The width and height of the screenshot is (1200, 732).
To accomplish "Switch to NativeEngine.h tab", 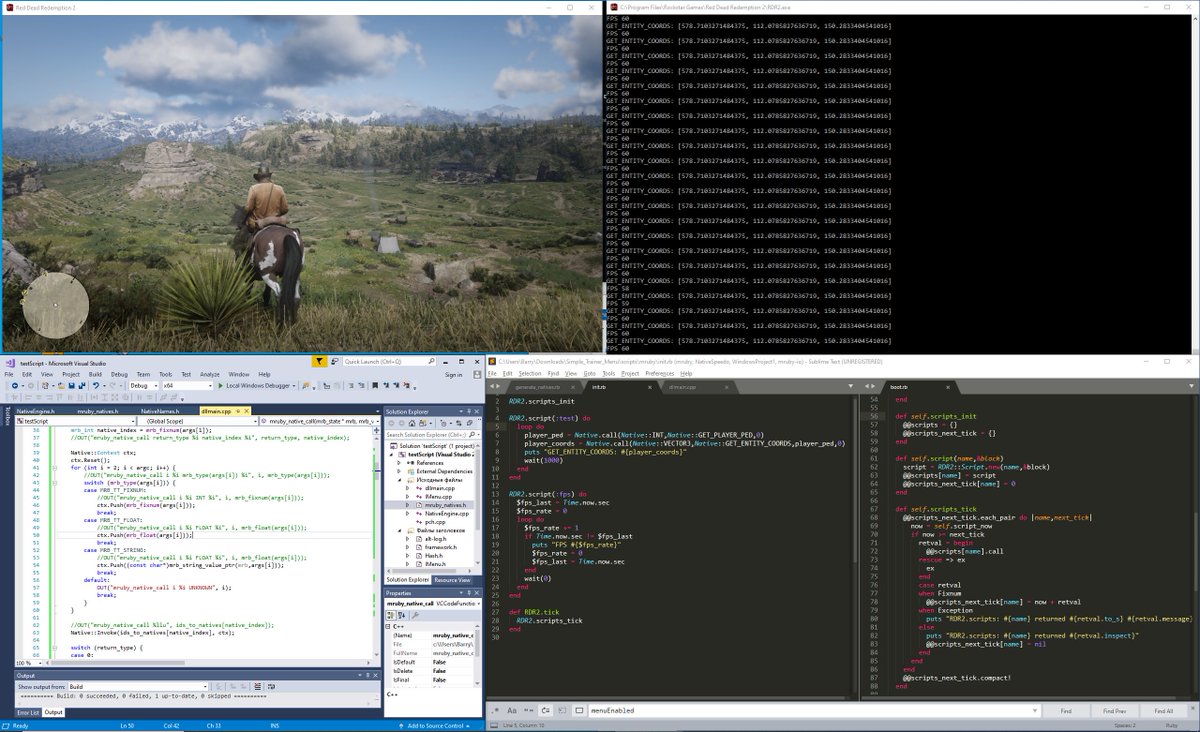I will pos(36,411).
